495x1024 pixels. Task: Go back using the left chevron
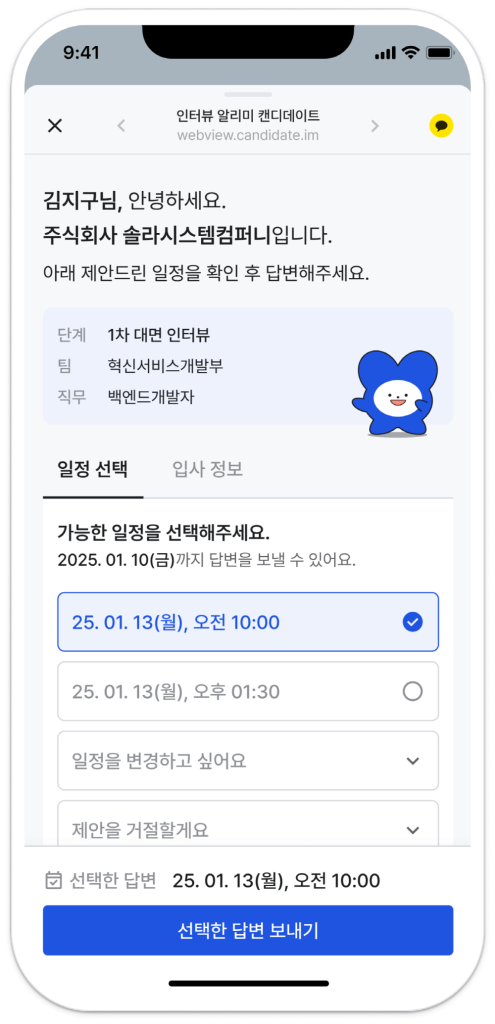[121, 126]
